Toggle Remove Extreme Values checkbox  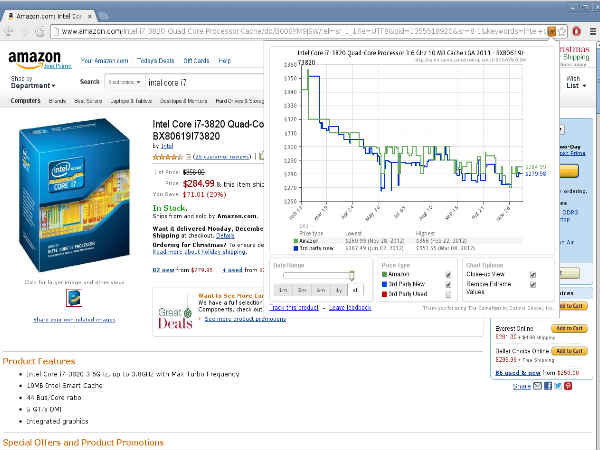(533, 285)
